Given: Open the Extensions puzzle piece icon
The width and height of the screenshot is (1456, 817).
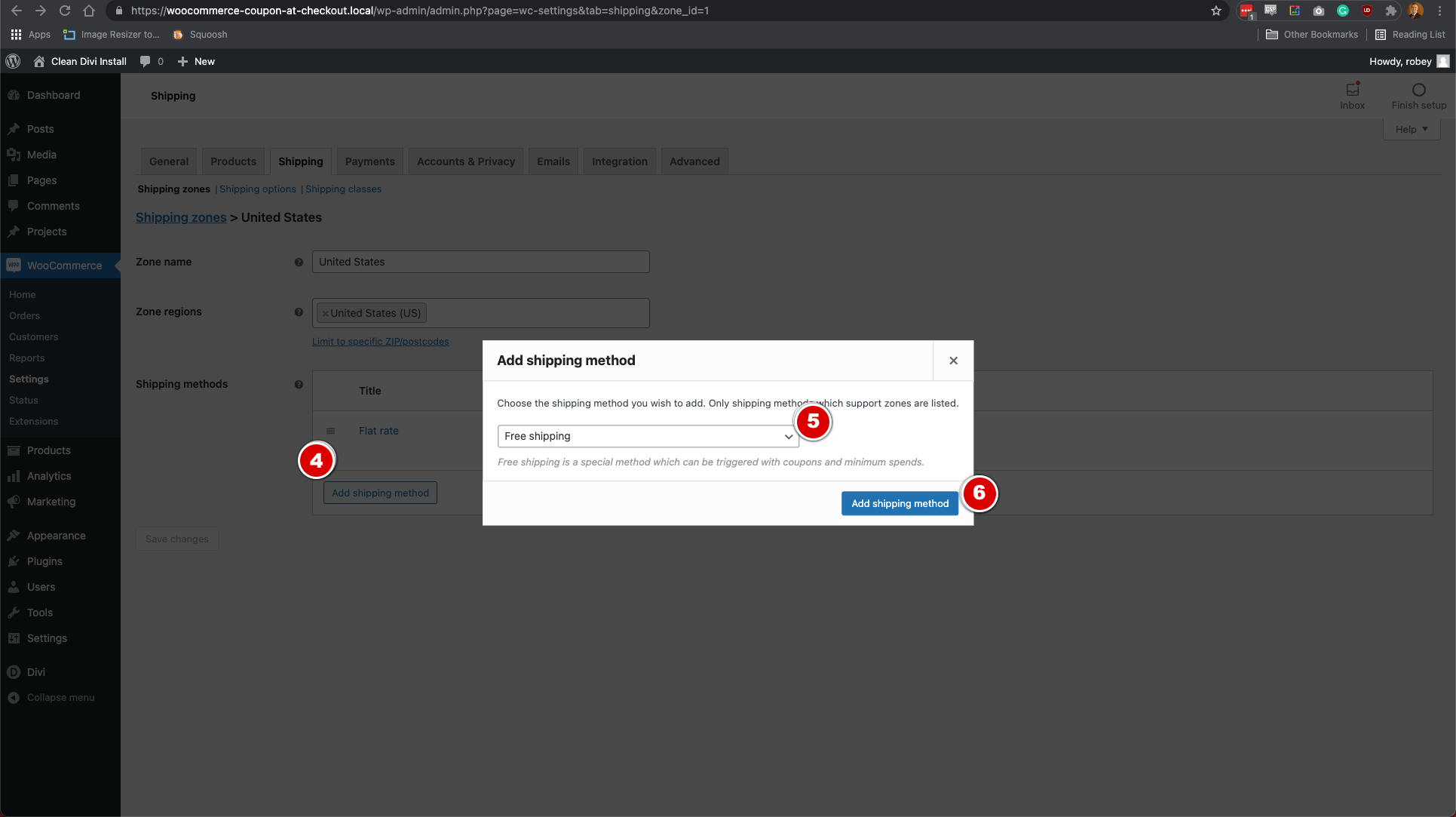Looking at the screenshot, I should click(x=1391, y=11).
